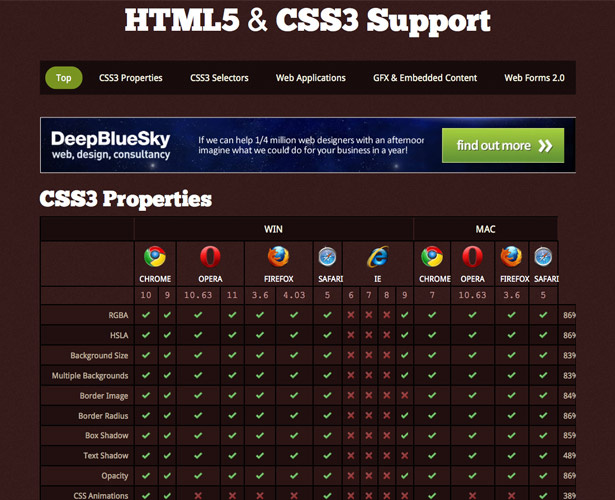Image resolution: width=615 pixels, height=500 pixels.
Task: Click Background Size checkmark under Opera 11
Action: pyautogui.click(x=232, y=355)
